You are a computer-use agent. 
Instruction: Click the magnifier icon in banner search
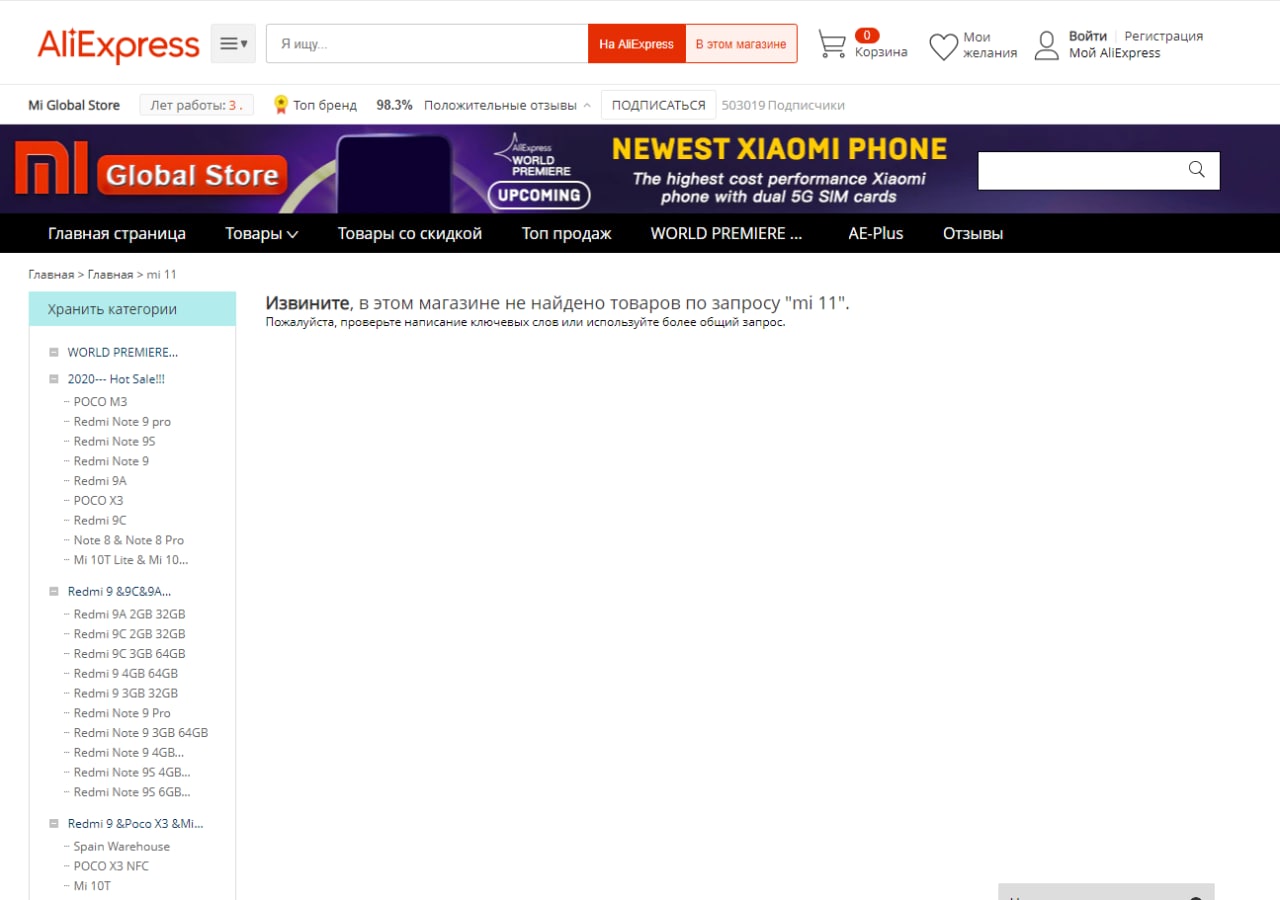[1197, 170]
